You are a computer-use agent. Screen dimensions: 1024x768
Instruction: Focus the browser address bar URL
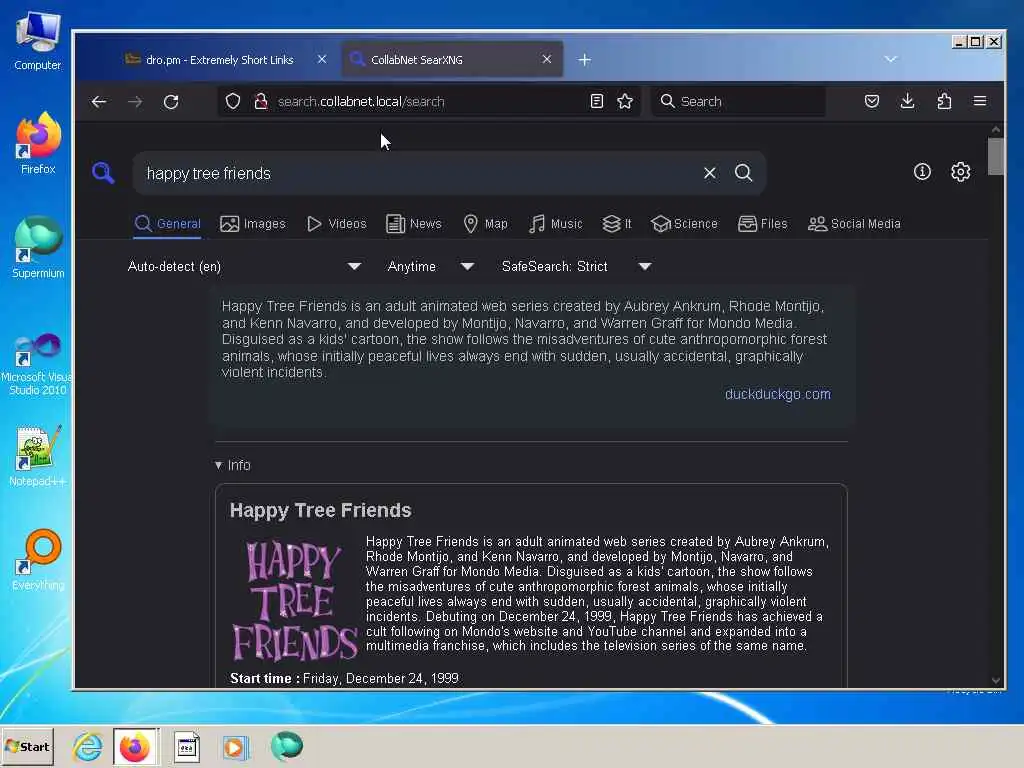(361, 102)
